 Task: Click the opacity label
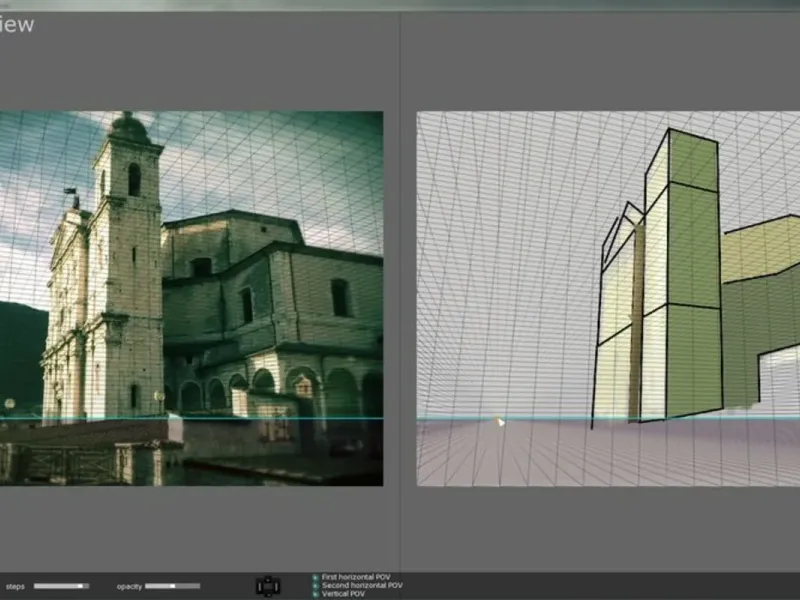129,586
